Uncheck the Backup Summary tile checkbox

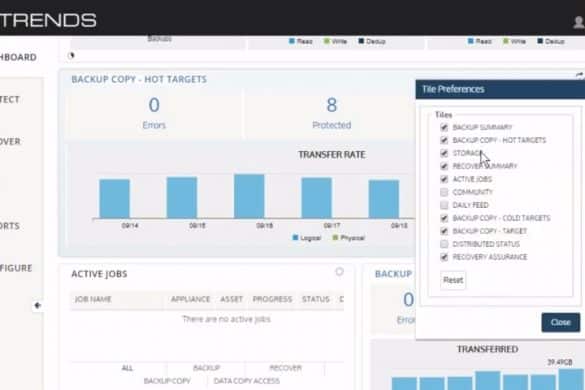pos(444,127)
